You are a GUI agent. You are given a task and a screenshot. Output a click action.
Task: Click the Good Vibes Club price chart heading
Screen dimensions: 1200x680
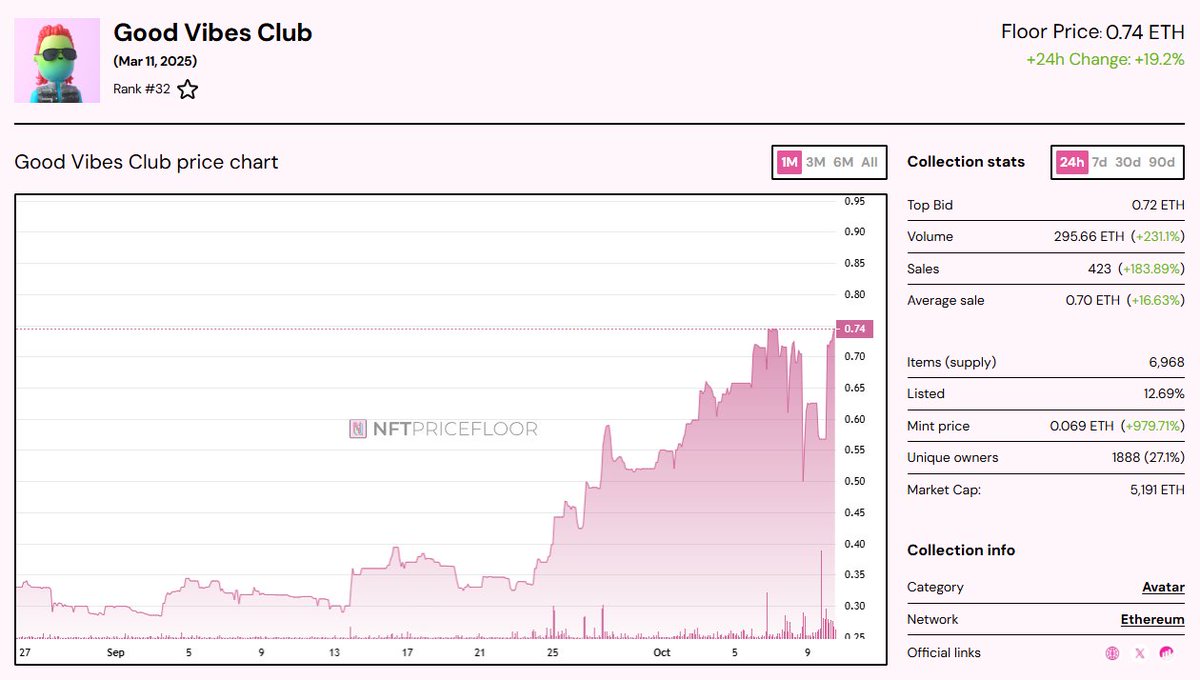pos(146,162)
